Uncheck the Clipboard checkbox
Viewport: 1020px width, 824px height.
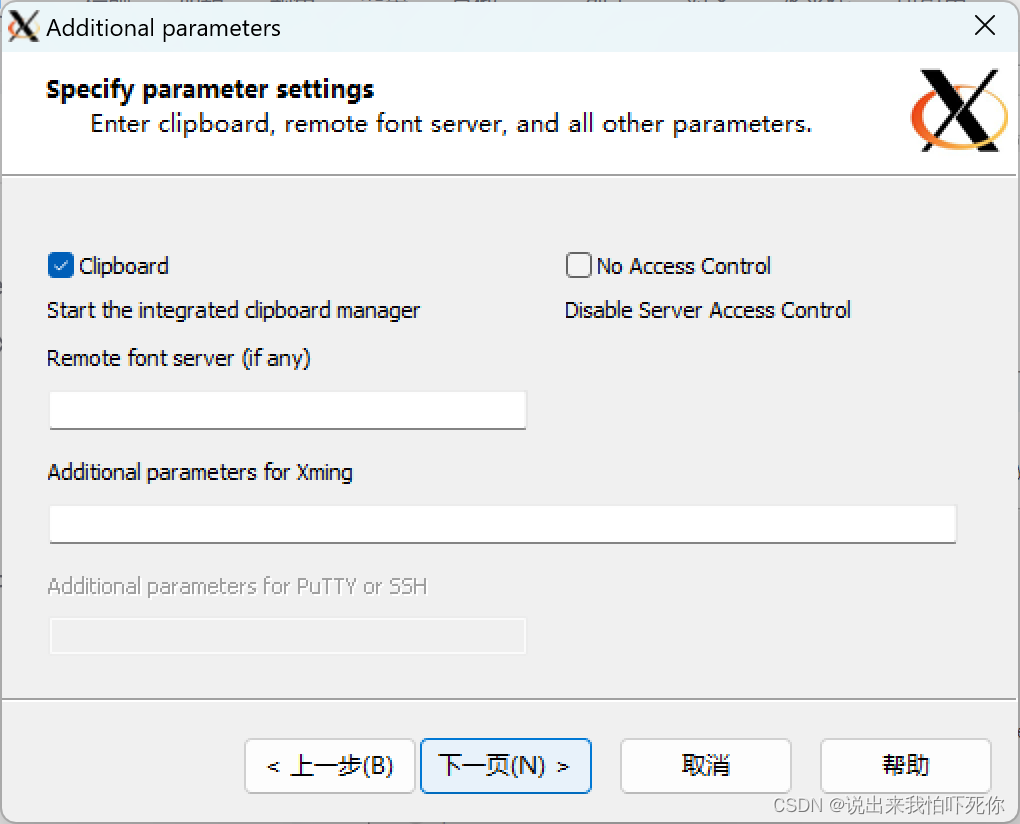61,265
